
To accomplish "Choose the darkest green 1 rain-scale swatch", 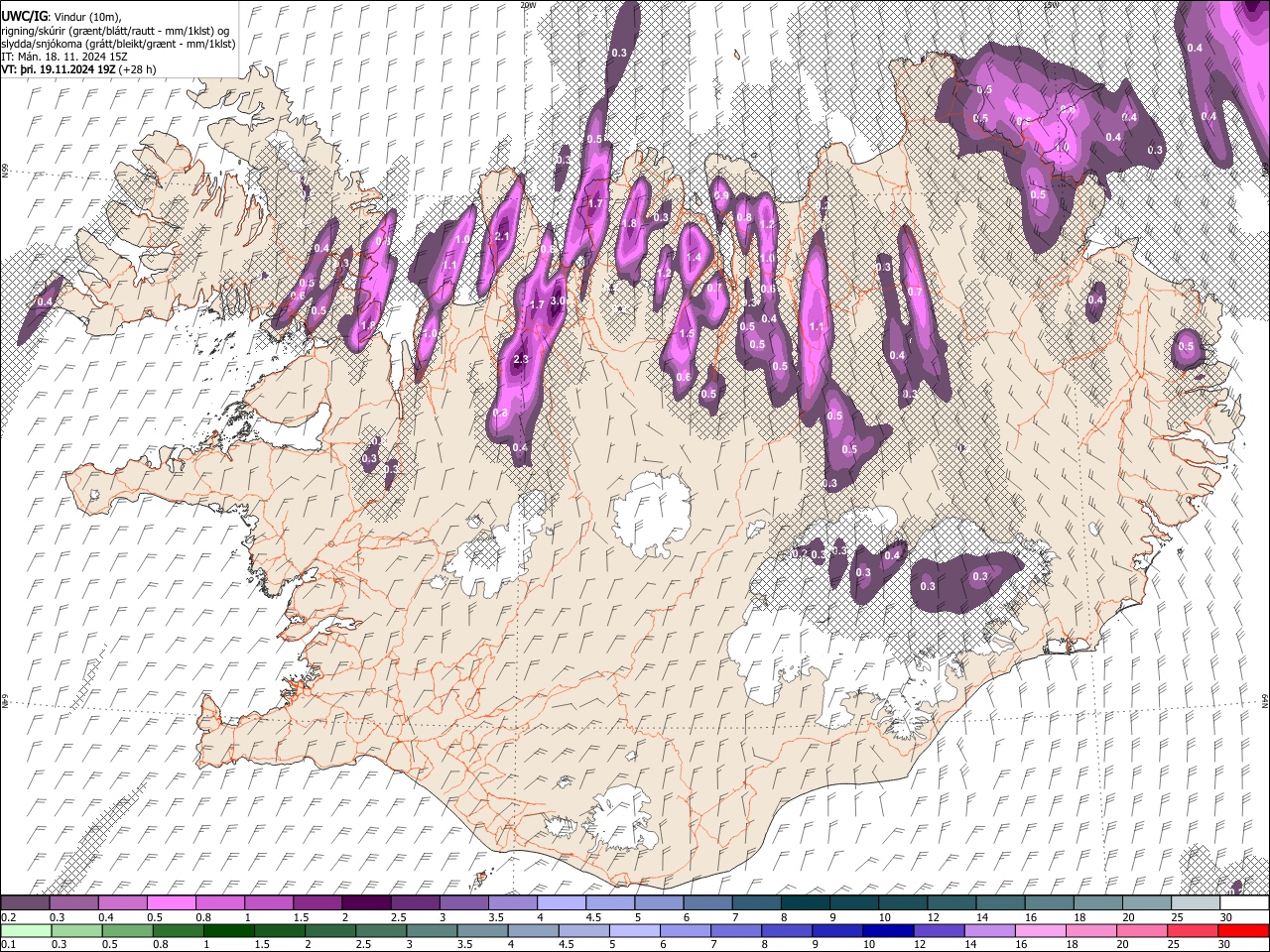I will pyautogui.click(x=228, y=930).
